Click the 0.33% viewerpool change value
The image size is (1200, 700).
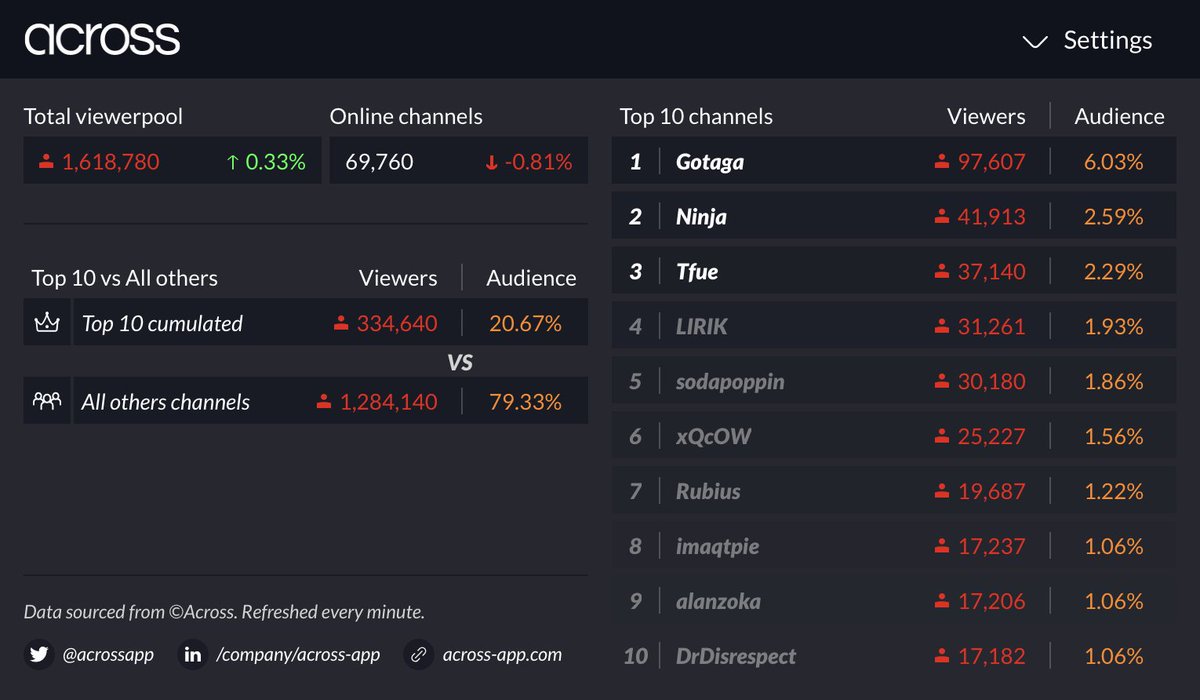point(275,162)
